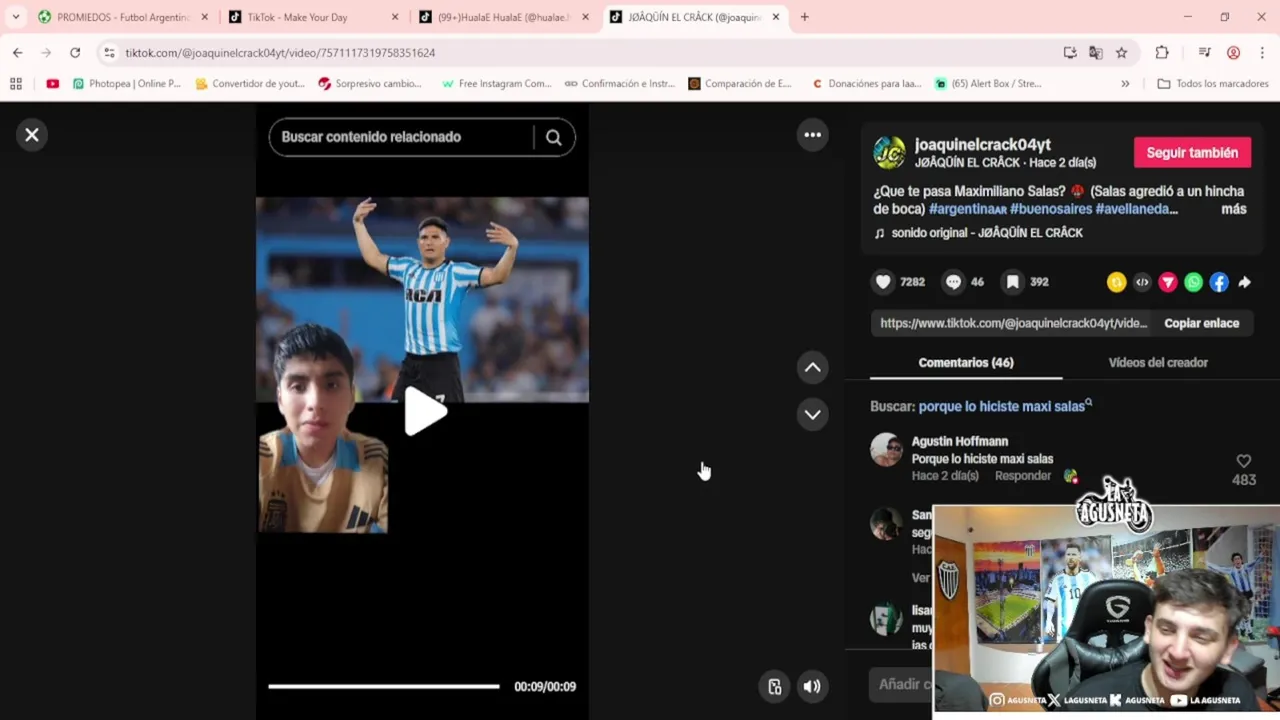Reply to Agustin Hoffmann with Responder

pyautogui.click(x=1022, y=476)
